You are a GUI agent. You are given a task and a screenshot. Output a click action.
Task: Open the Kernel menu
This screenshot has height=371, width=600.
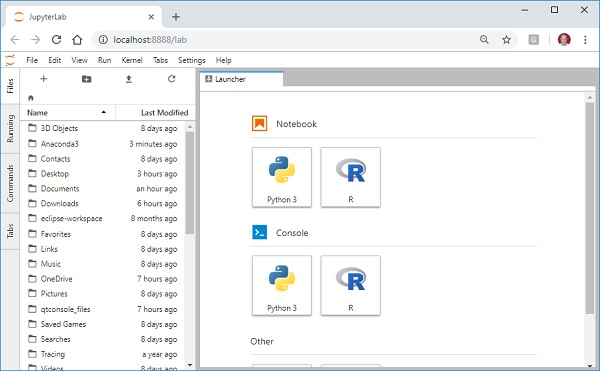point(132,60)
